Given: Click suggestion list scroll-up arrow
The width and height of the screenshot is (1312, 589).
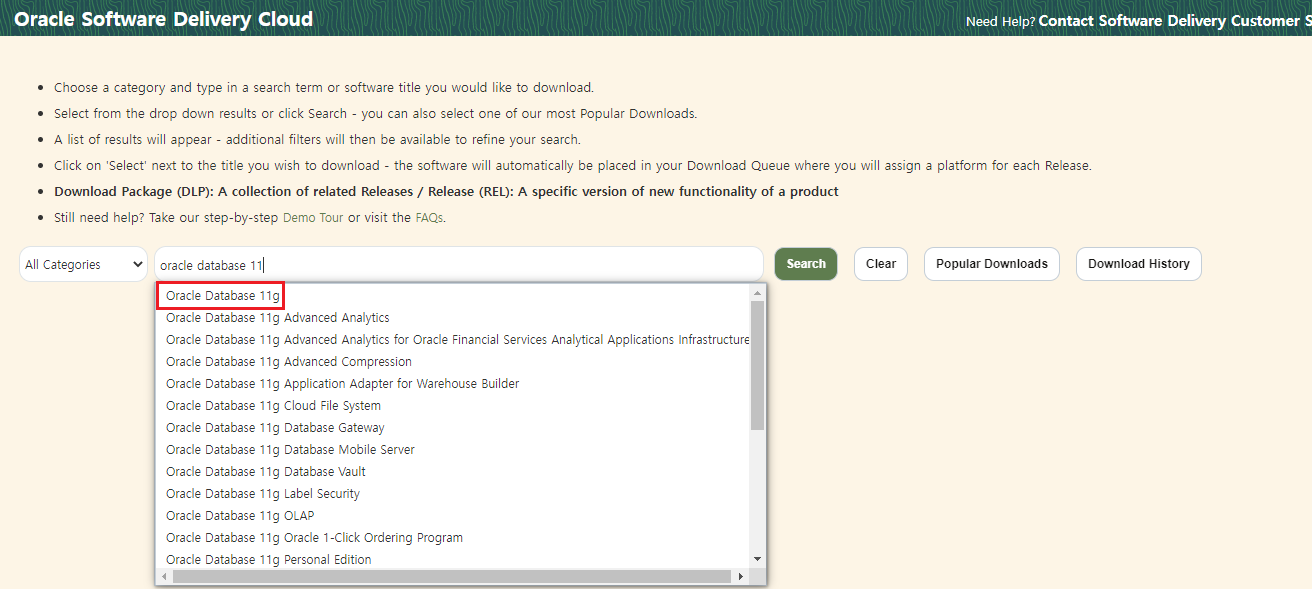Looking at the screenshot, I should [757, 293].
